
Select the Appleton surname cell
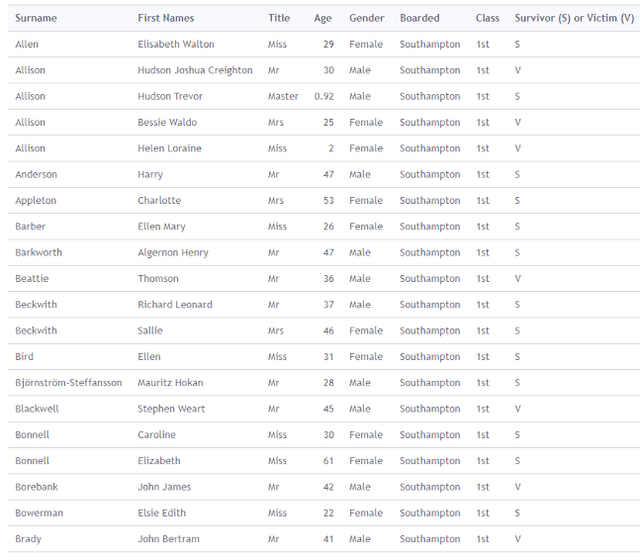tap(36, 201)
